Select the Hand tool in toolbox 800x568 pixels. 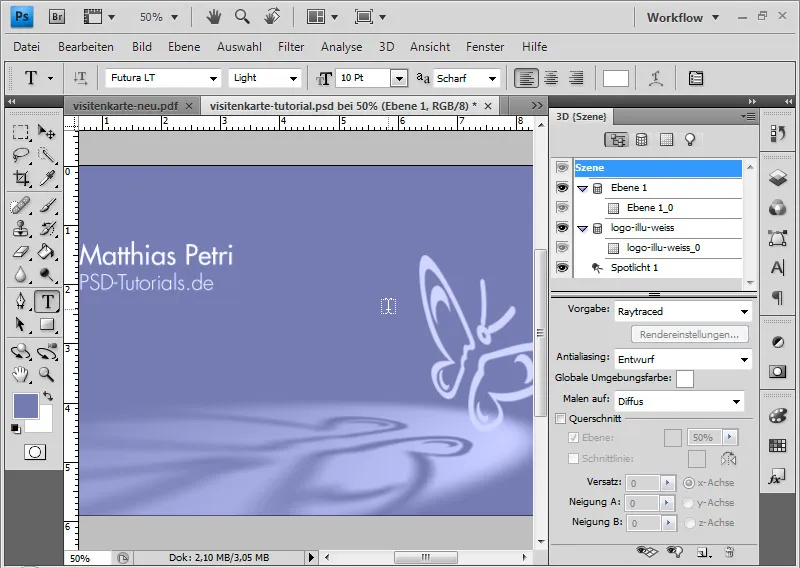click(x=20, y=375)
